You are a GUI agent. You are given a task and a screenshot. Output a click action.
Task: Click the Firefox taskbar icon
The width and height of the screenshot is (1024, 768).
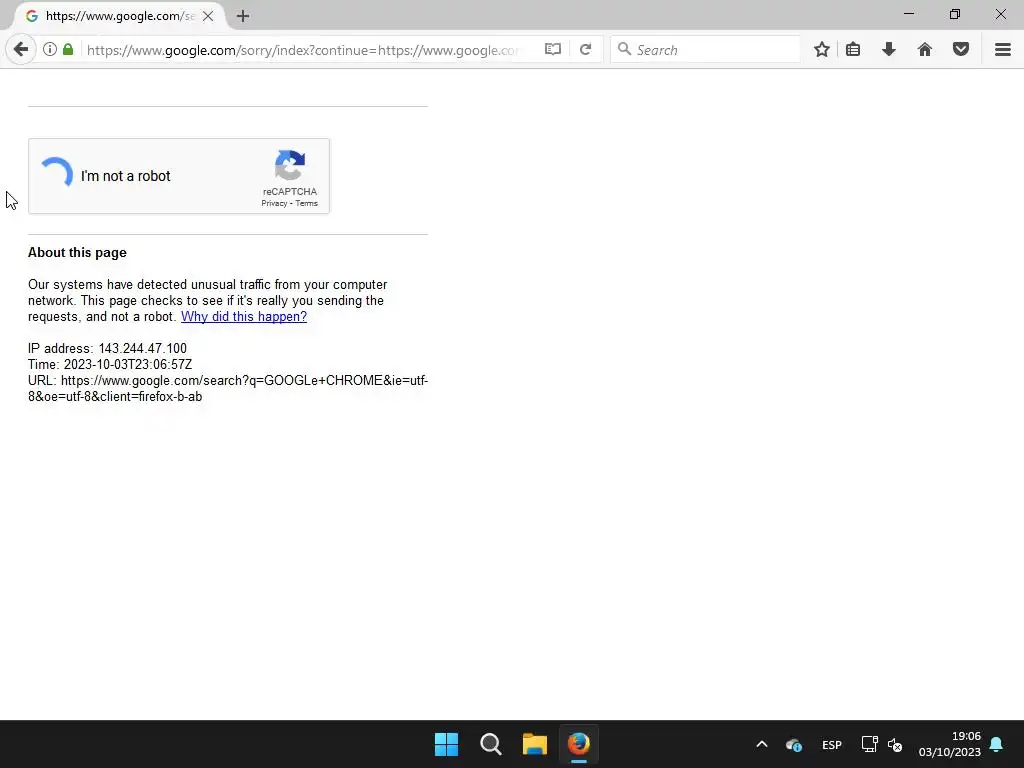pos(579,744)
